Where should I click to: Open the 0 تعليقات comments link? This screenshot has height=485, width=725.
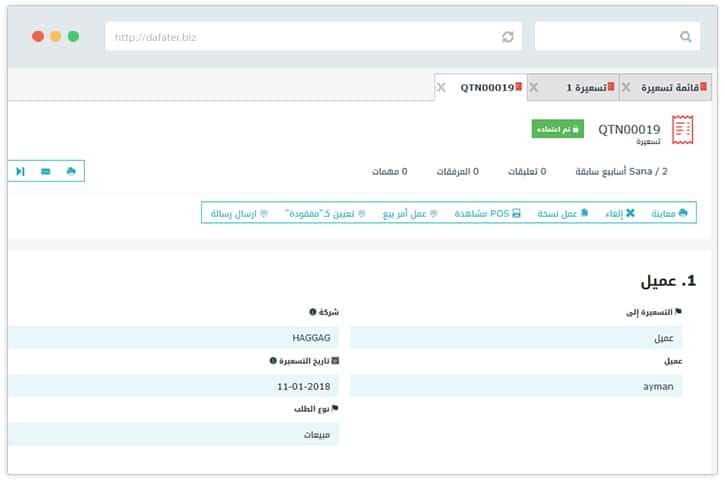tap(523, 172)
